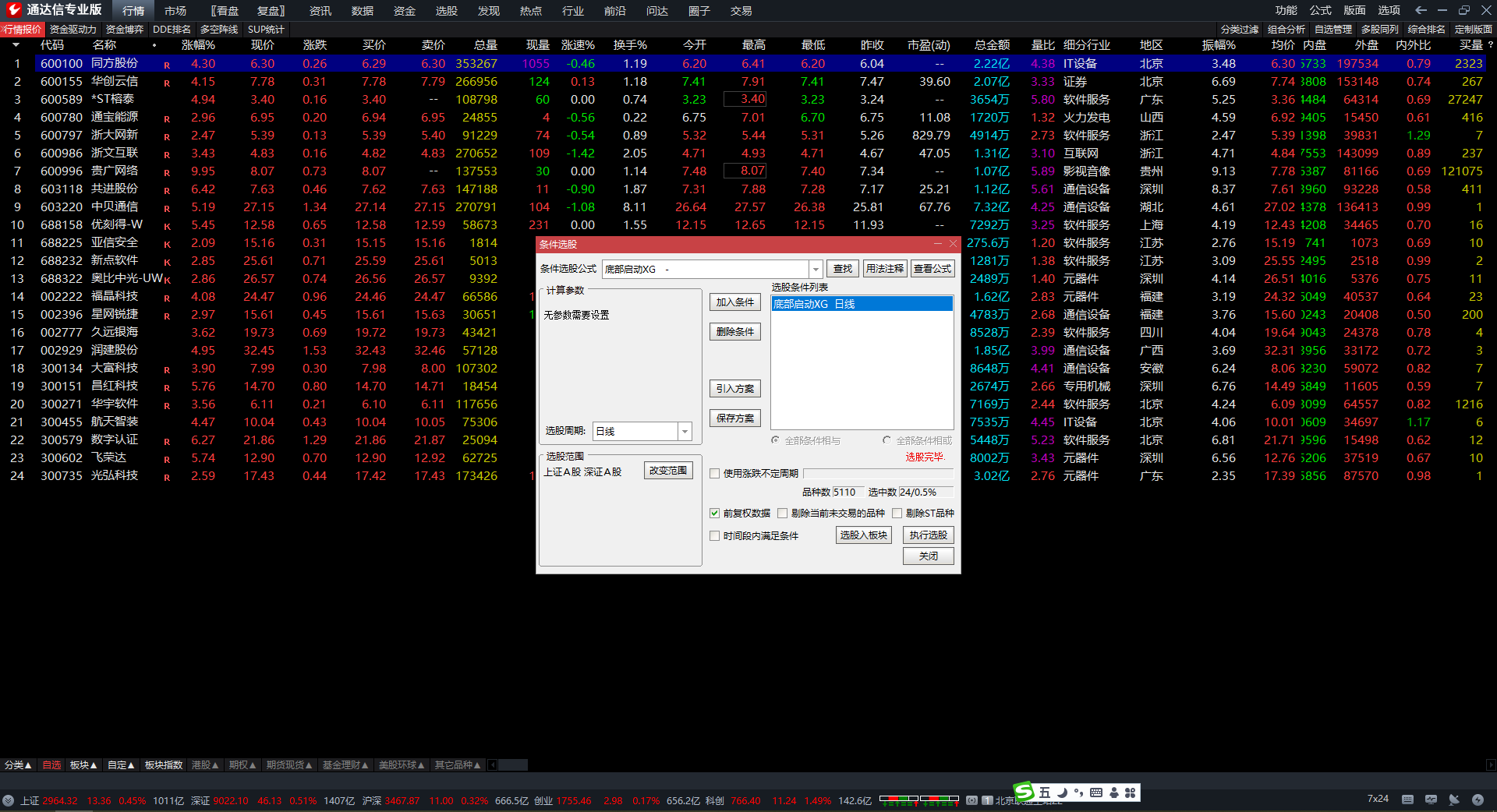
Task: Expand the 条件选股公式 dropdown arrow
Action: tap(816, 269)
